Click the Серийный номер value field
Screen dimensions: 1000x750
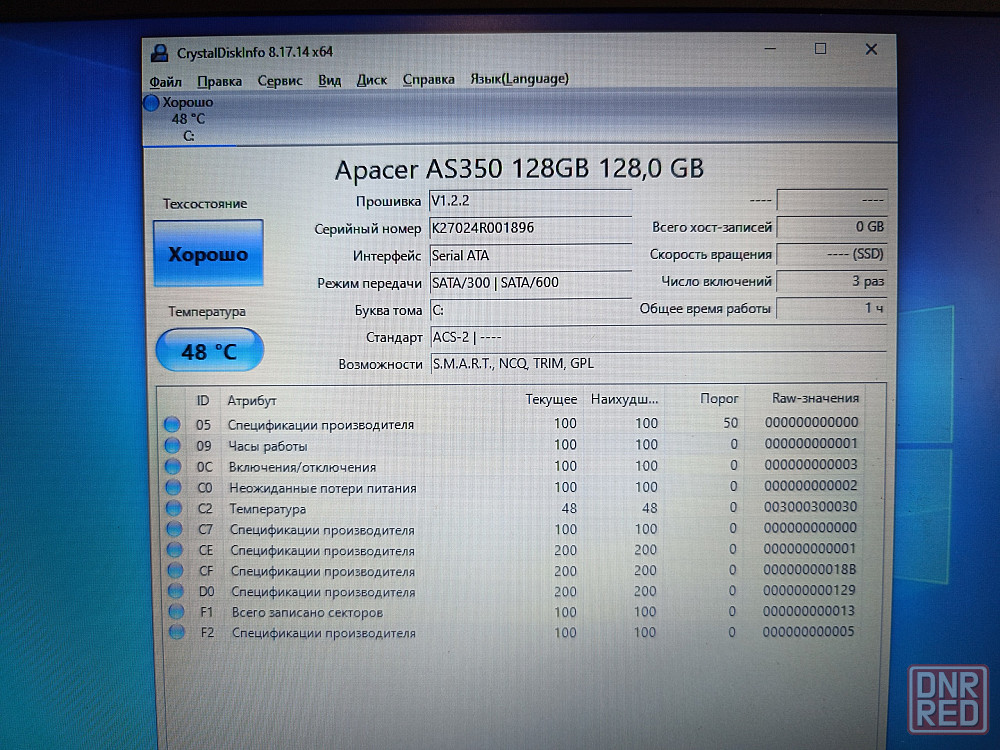[530, 228]
